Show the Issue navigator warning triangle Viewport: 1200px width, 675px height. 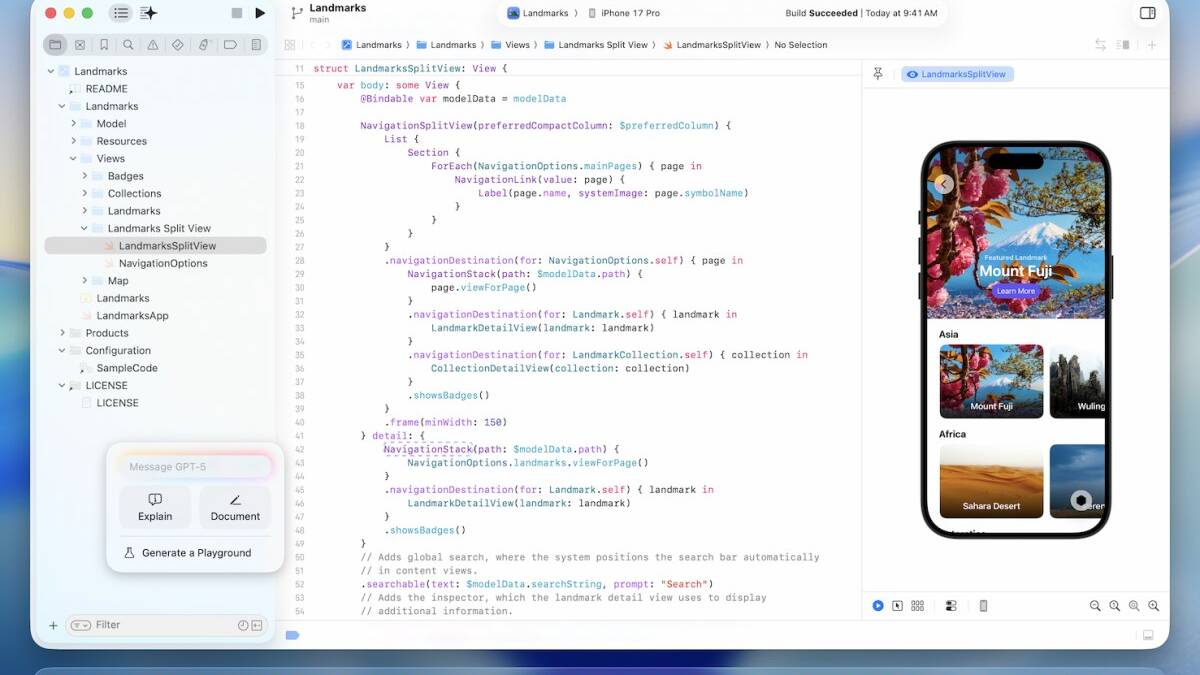pos(153,45)
